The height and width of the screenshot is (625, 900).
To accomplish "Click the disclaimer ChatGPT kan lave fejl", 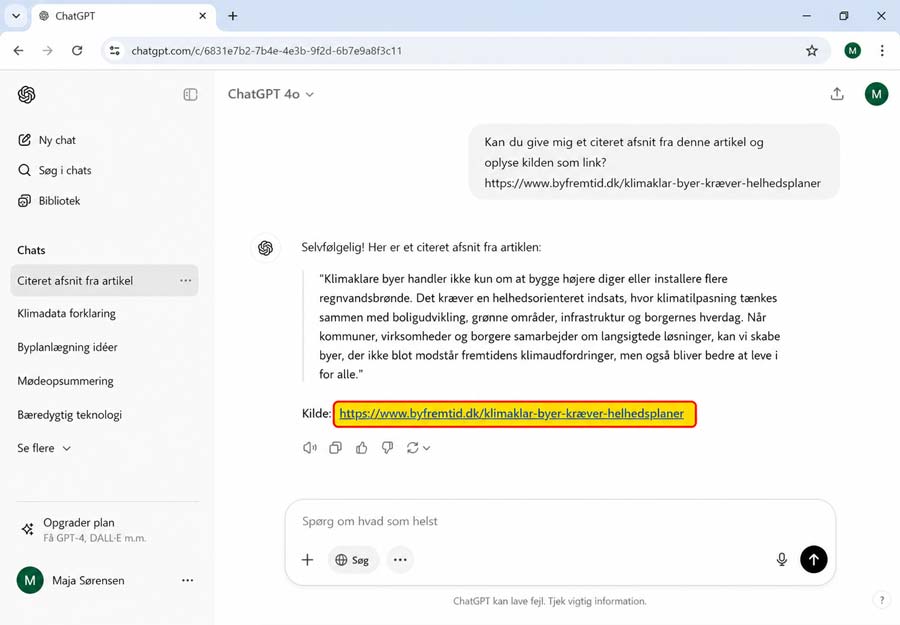I will tap(549, 601).
